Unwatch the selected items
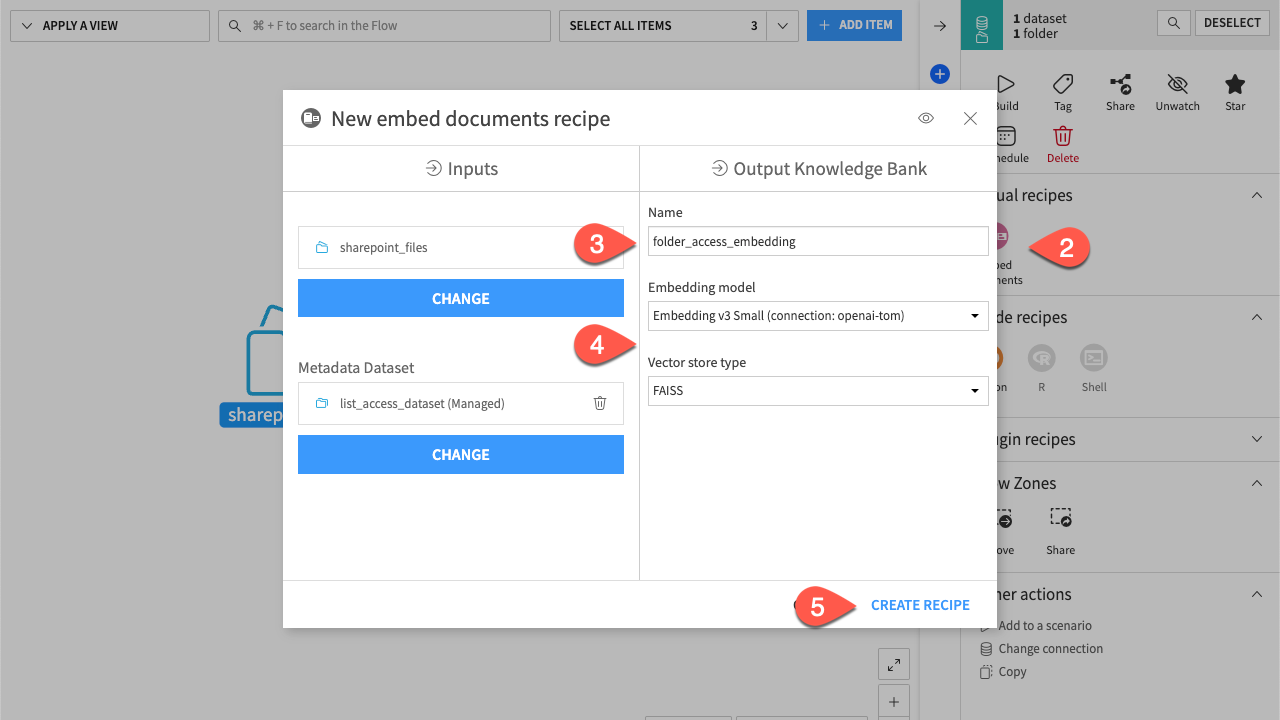This screenshot has width=1280, height=720. coord(1177,85)
